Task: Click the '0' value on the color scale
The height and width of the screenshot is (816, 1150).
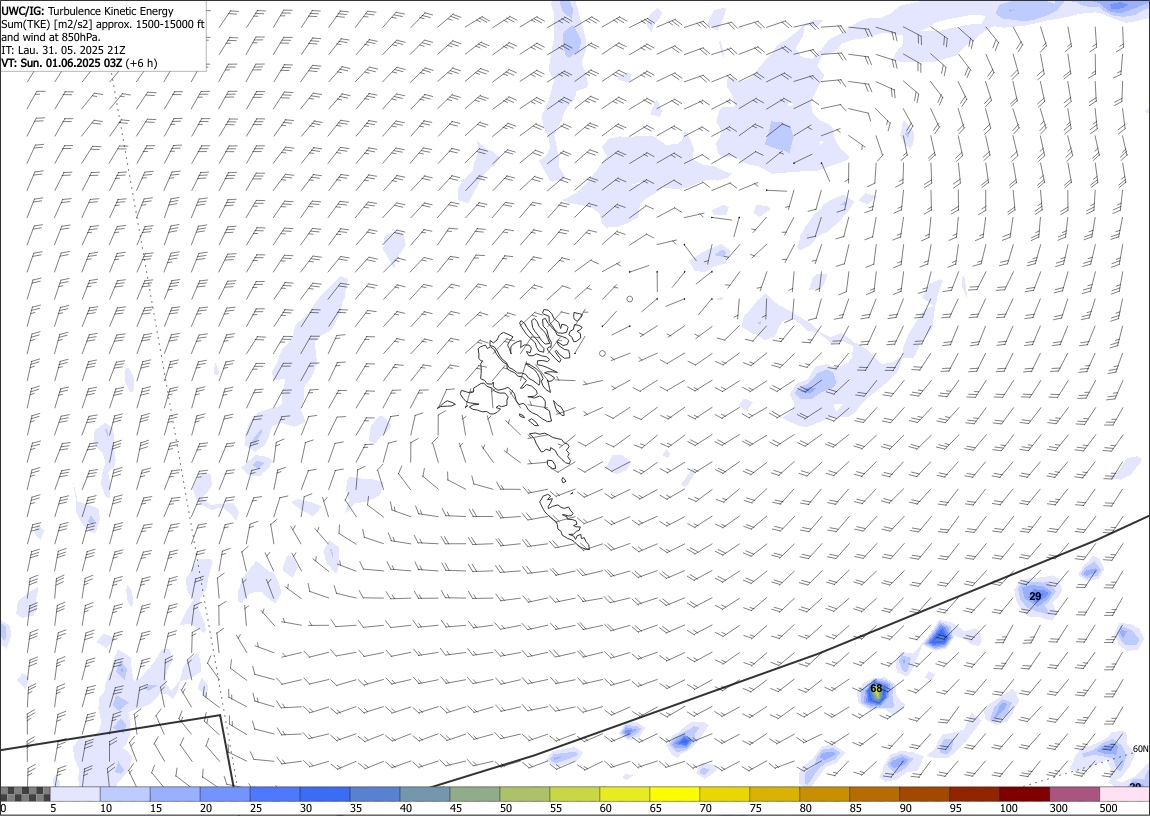Action: tap(4, 809)
